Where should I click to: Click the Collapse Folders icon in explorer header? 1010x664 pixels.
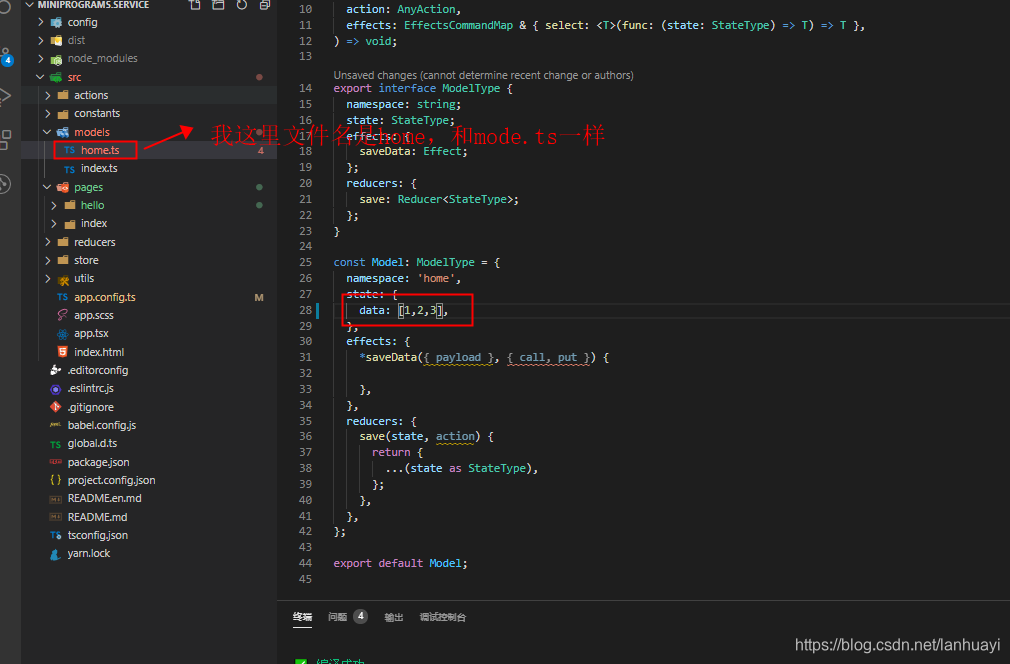coord(265,5)
